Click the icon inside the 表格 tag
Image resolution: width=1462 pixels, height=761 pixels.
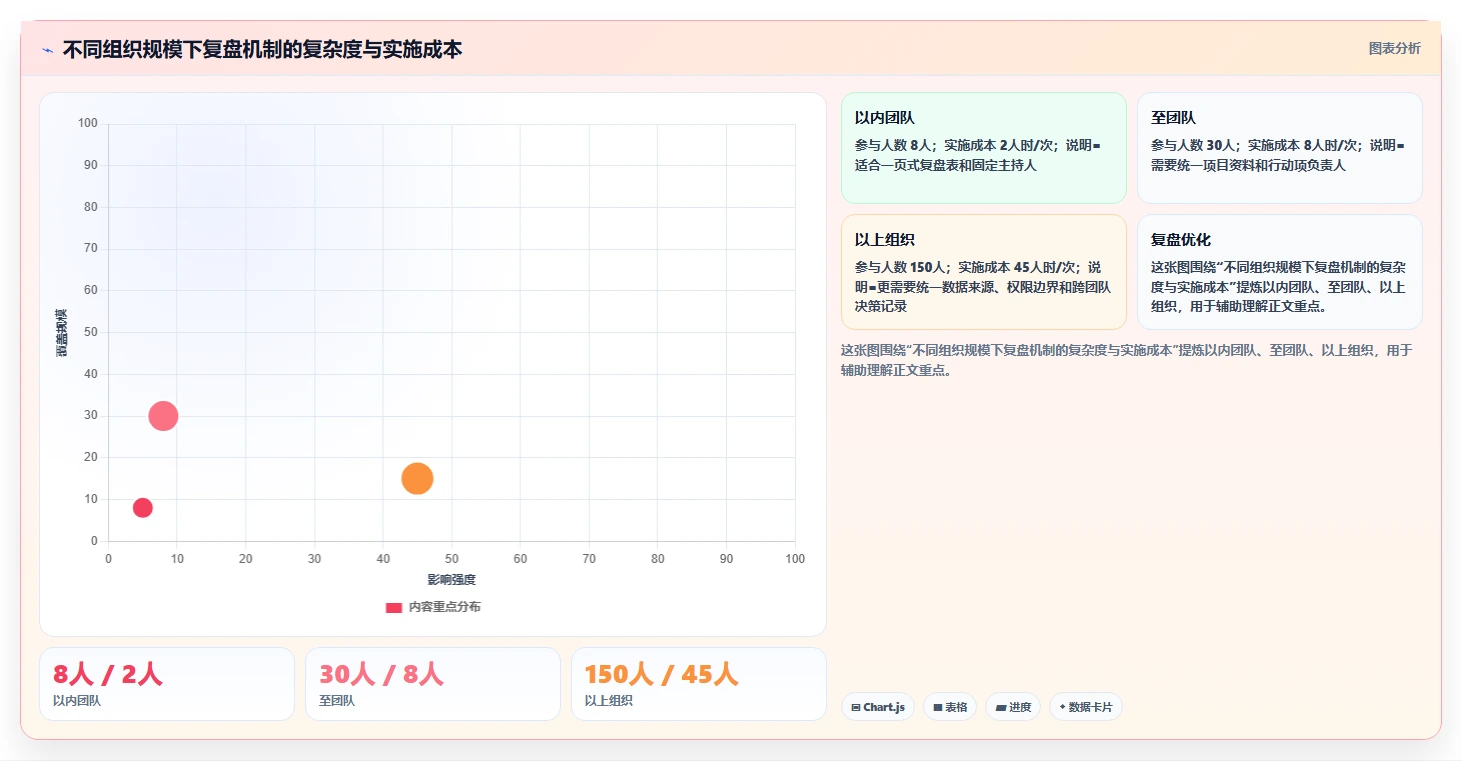pyautogui.click(x=938, y=708)
